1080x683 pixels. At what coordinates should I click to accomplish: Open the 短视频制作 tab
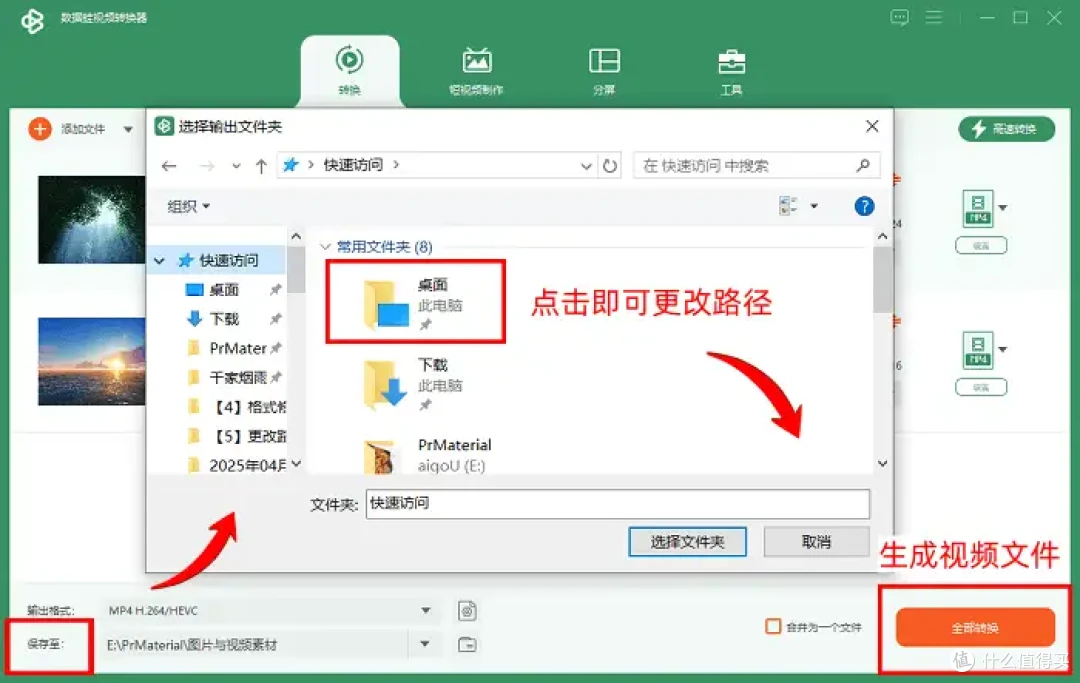pyautogui.click(x=477, y=70)
